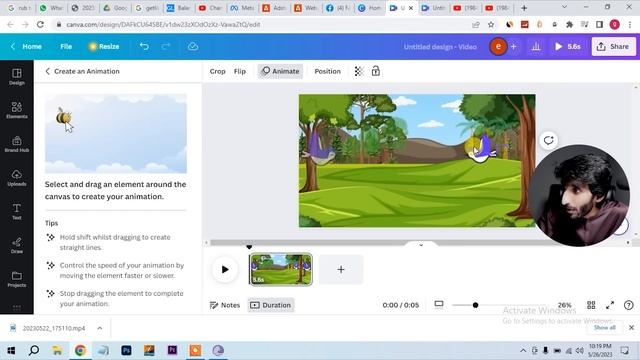
Task: Enter fullscreen presentation mode
Action: pos(610,305)
